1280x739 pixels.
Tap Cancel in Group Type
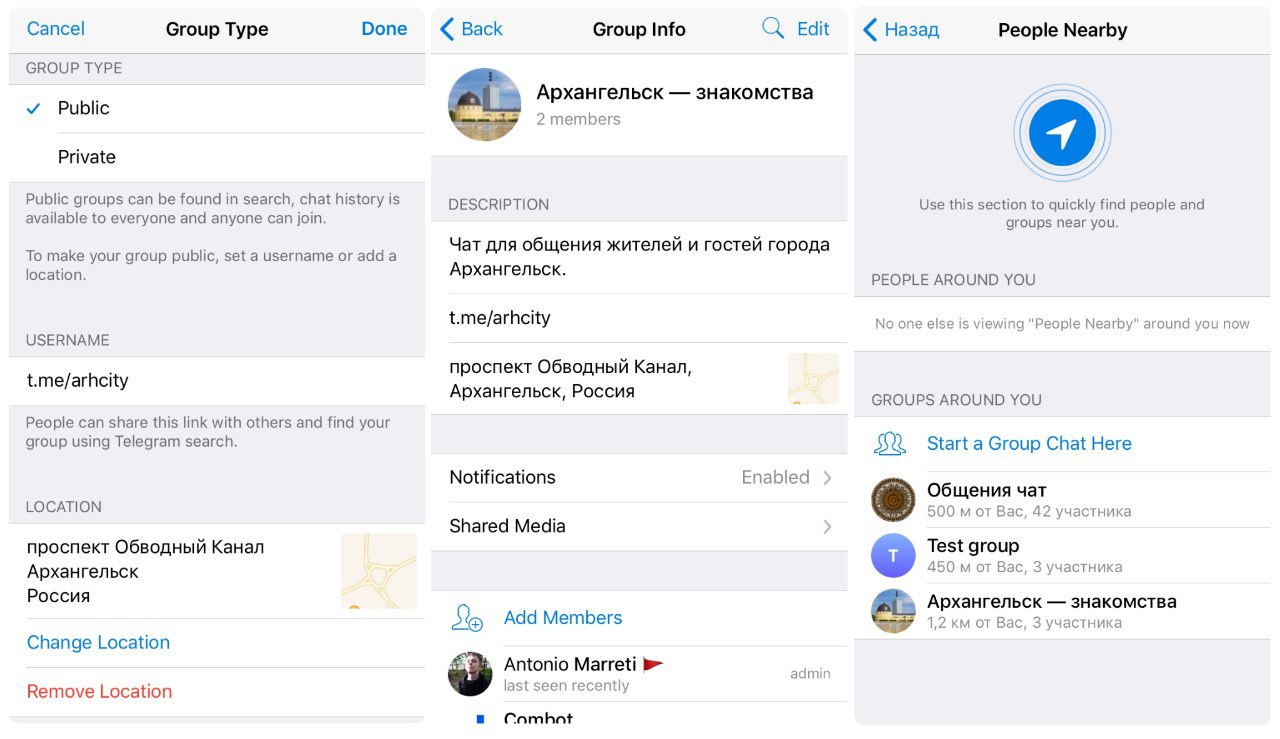56,29
